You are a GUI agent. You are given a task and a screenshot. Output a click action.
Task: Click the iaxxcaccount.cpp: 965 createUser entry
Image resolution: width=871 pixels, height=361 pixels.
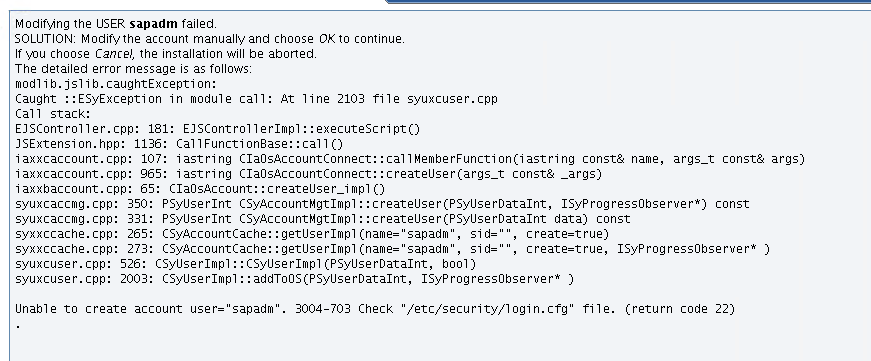[309, 174]
